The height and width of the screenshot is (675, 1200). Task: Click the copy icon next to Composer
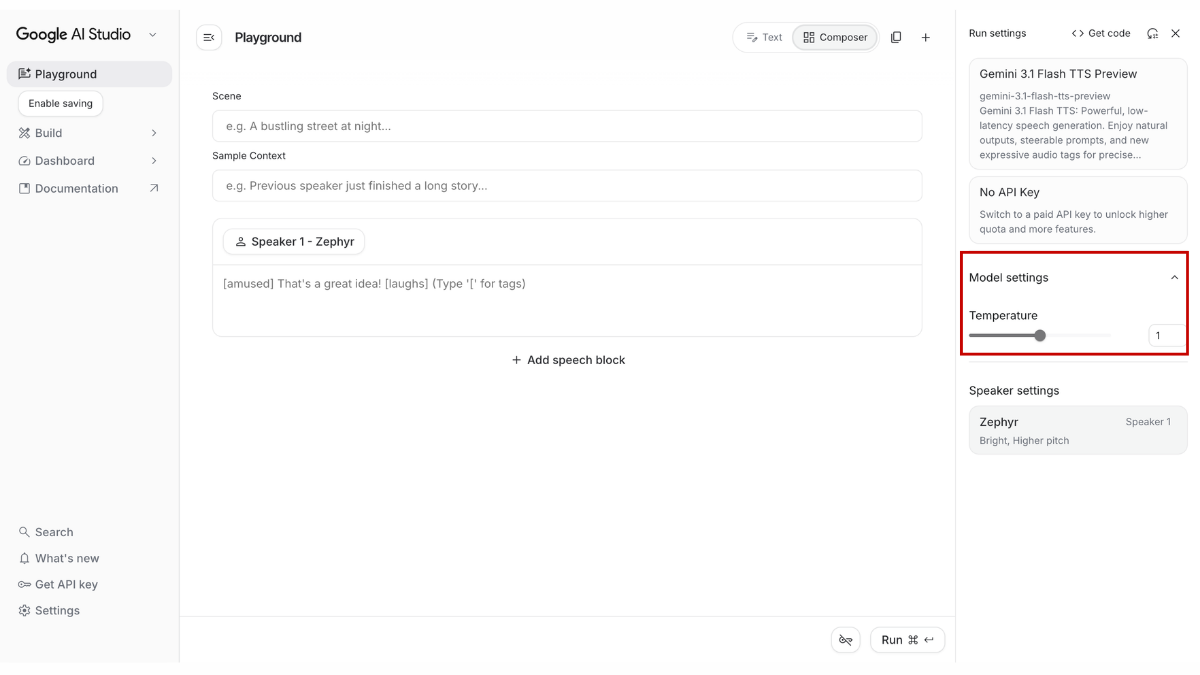(x=896, y=37)
